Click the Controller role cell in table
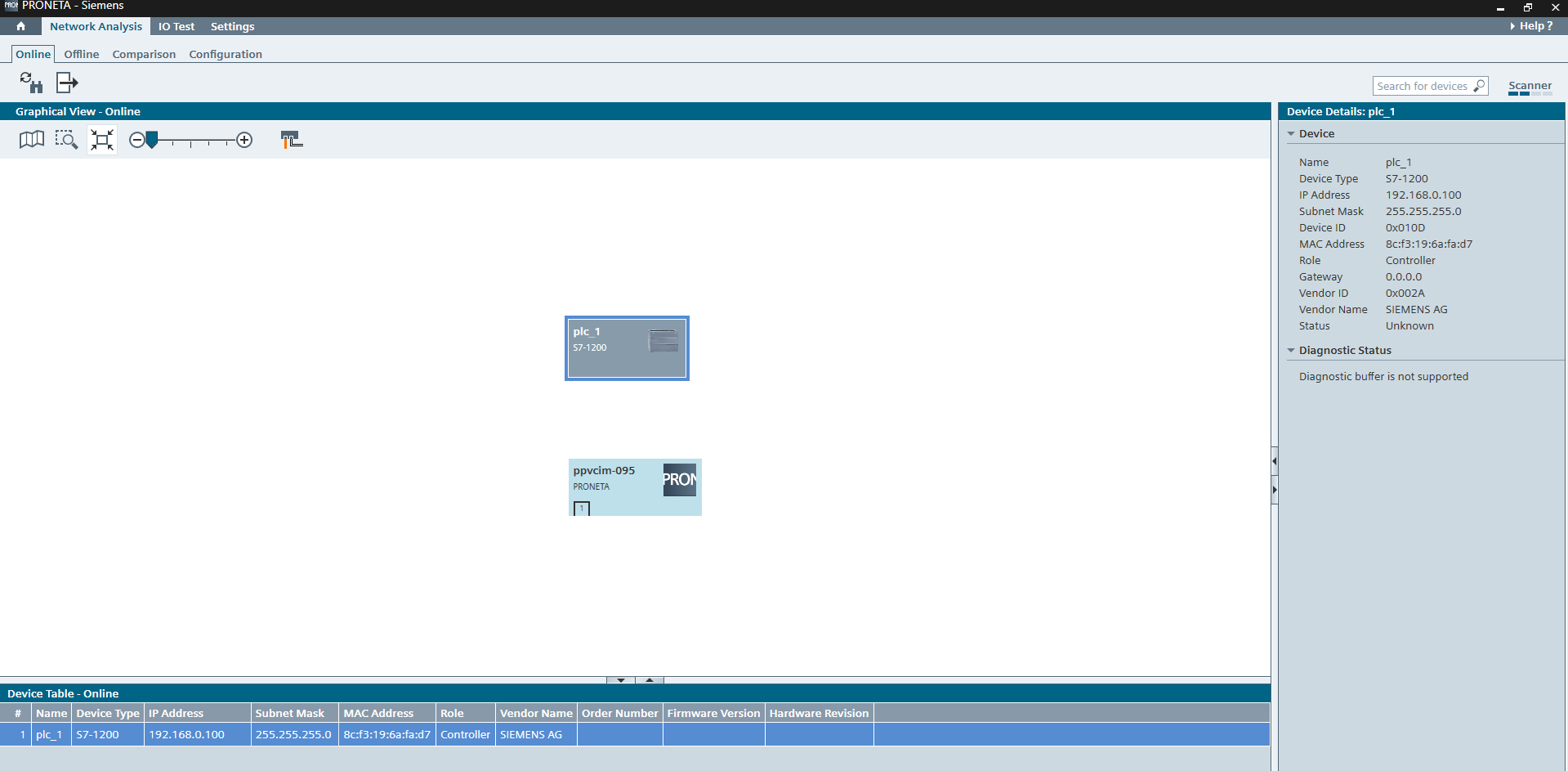Image resolution: width=1568 pixels, height=771 pixels. [466, 734]
